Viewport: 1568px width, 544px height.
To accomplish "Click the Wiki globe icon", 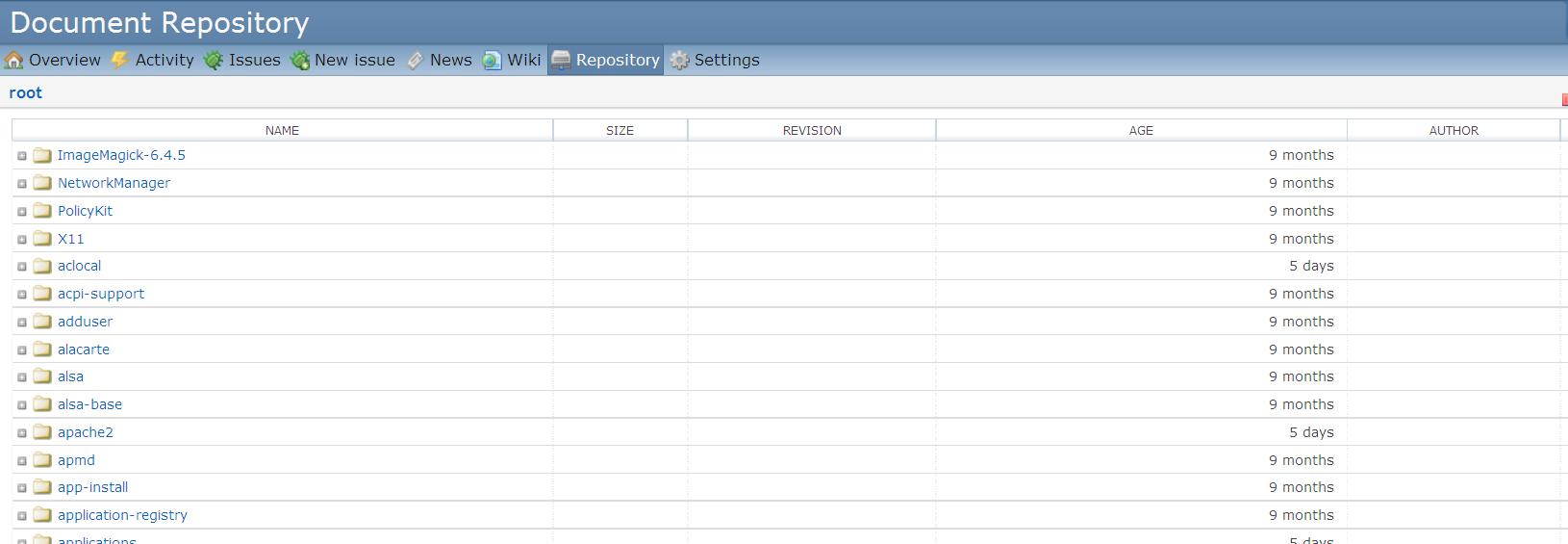I will [x=493, y=61].
